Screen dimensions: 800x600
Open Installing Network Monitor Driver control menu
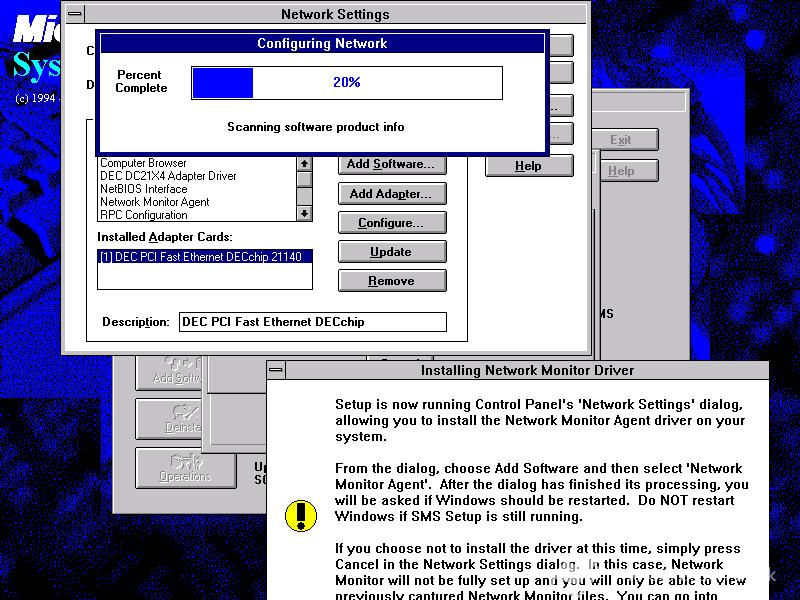tap(276, 370)
